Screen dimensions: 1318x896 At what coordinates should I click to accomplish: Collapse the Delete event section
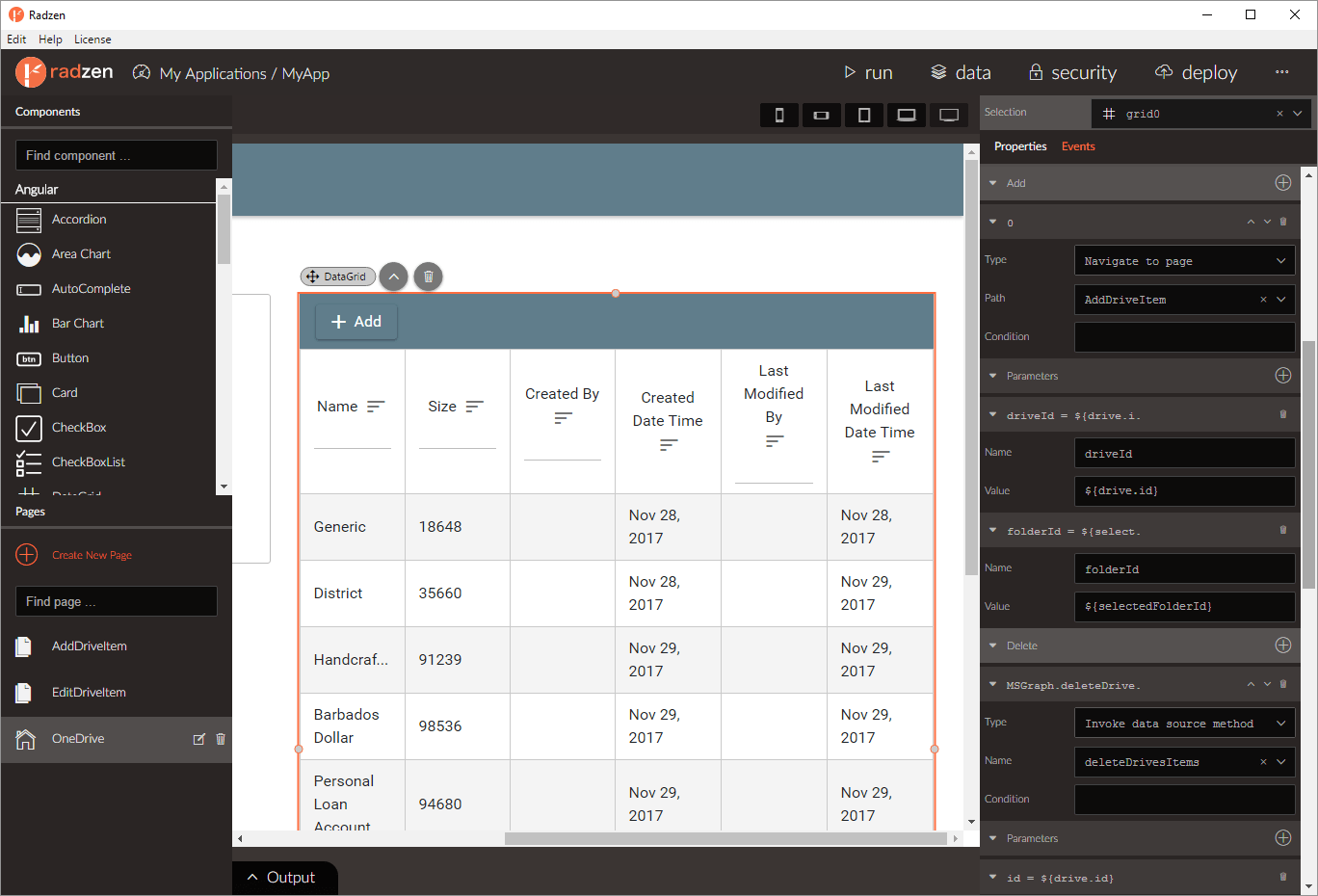click(993, 646)
